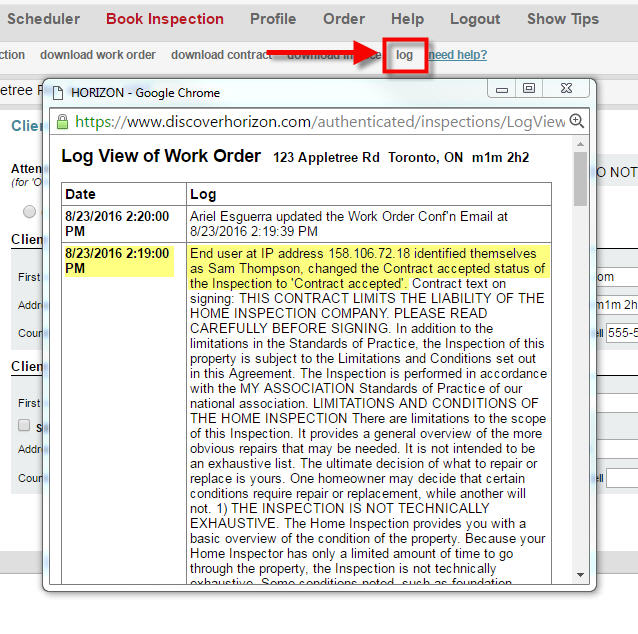Open the Order menu item

click(344, 19)
